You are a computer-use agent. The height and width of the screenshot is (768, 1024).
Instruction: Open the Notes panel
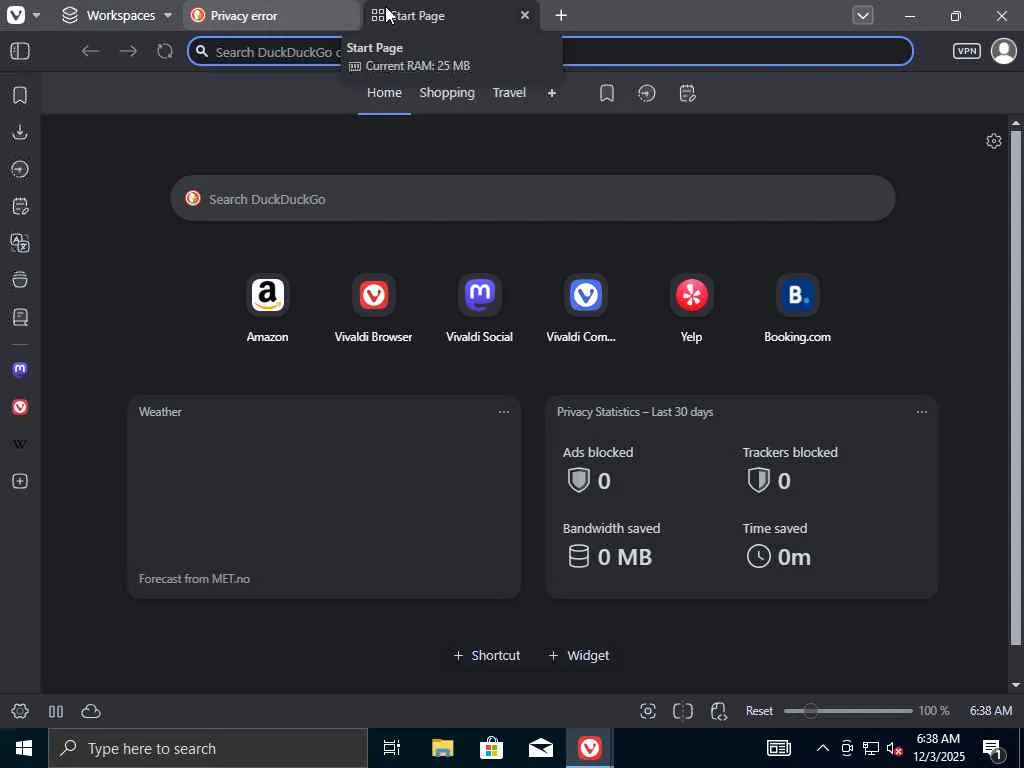click(x=20, y=206)
